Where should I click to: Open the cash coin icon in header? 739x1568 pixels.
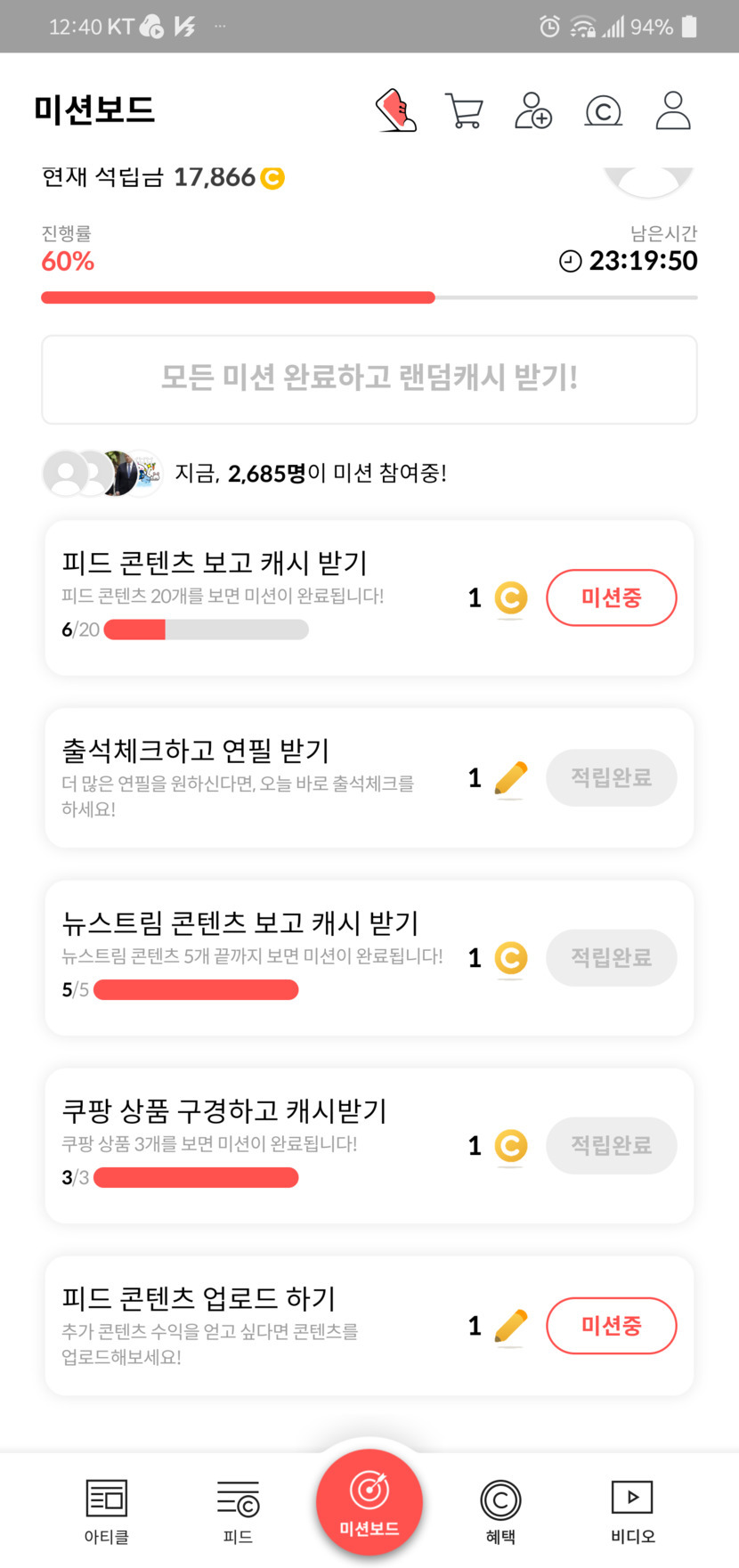603,111
